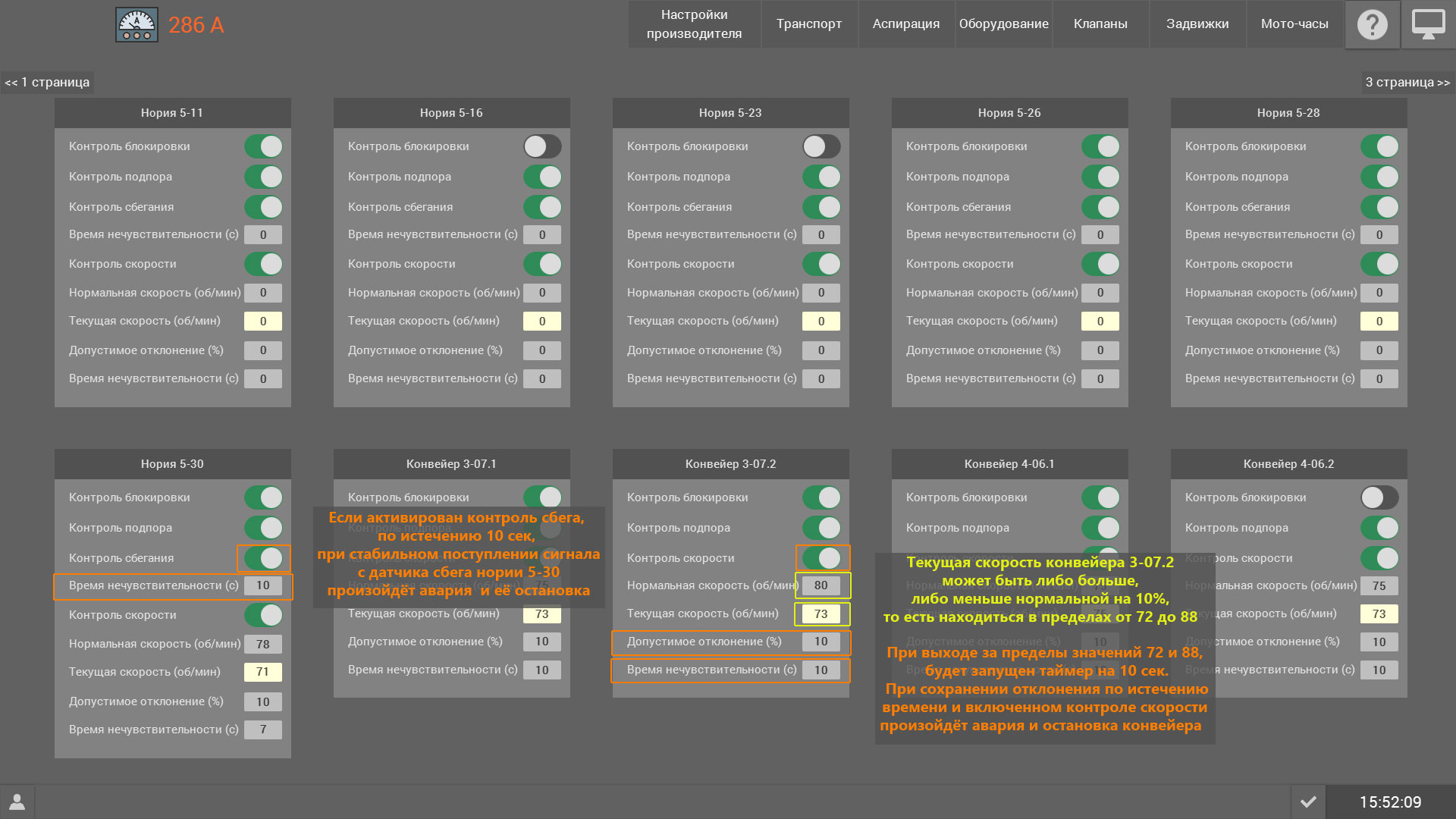Viewport: 1456px width, 819px height.
Task: Disable Контроль блокировки for Нория 5-11
Action: click(263, 146)
